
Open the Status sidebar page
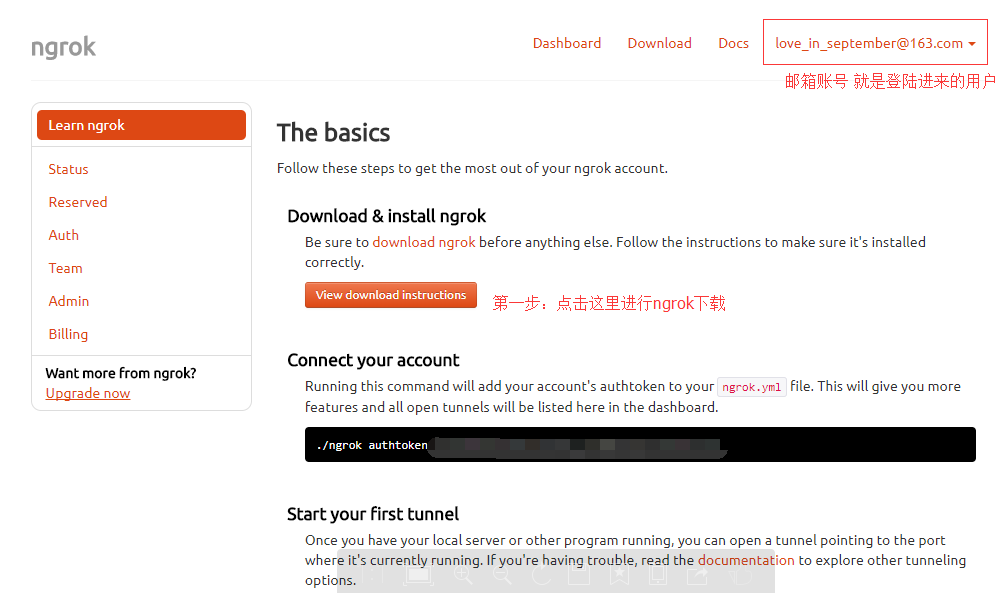(68, 169)
